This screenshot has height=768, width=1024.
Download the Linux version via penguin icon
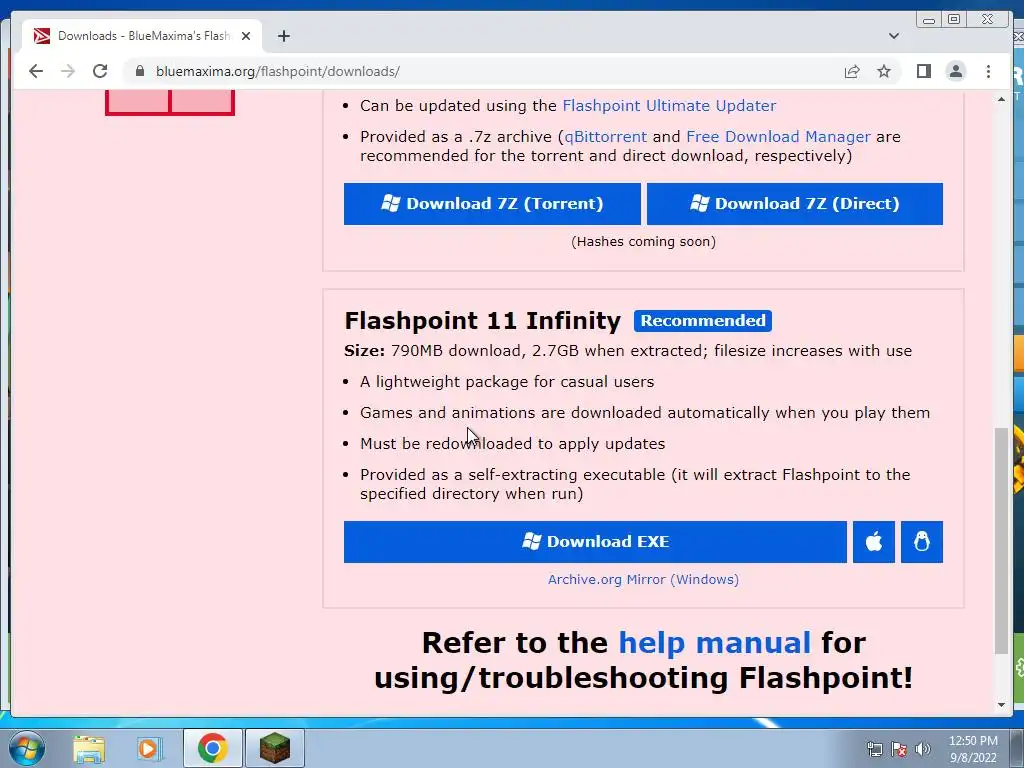(x=921, y=541)
